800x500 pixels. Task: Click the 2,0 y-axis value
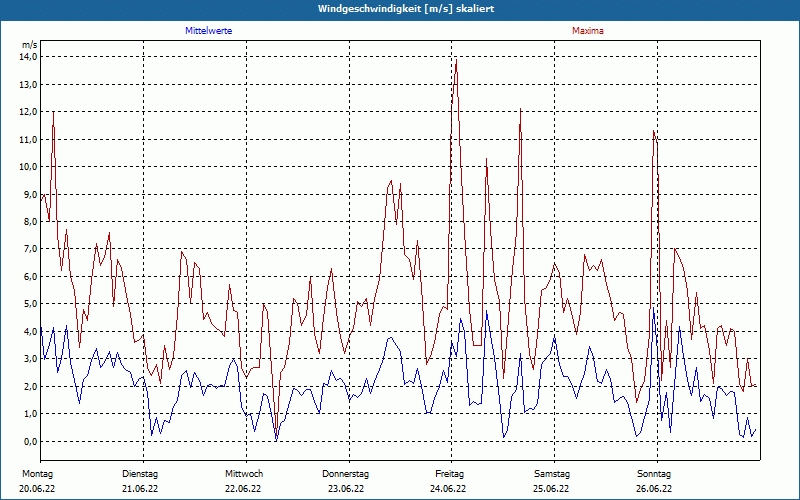tap(31, 386)
